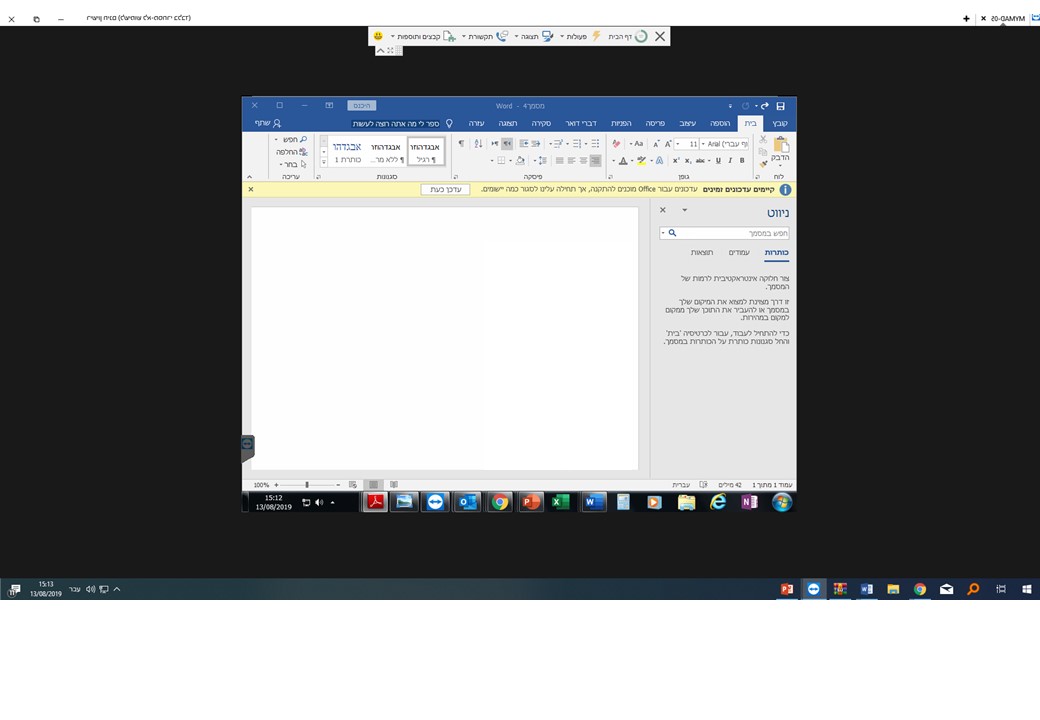
Task: Open the Find (חפש) dropdown arrow
Action: (x=277, y=140)
